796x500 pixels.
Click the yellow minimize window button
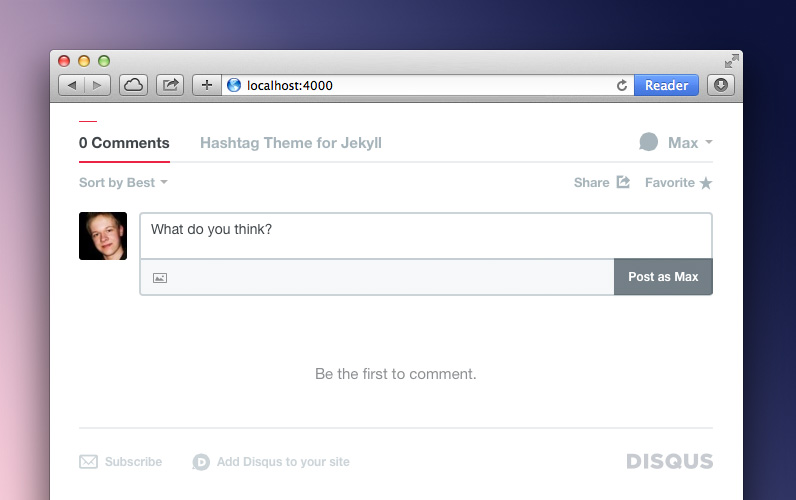pos(84,61)
